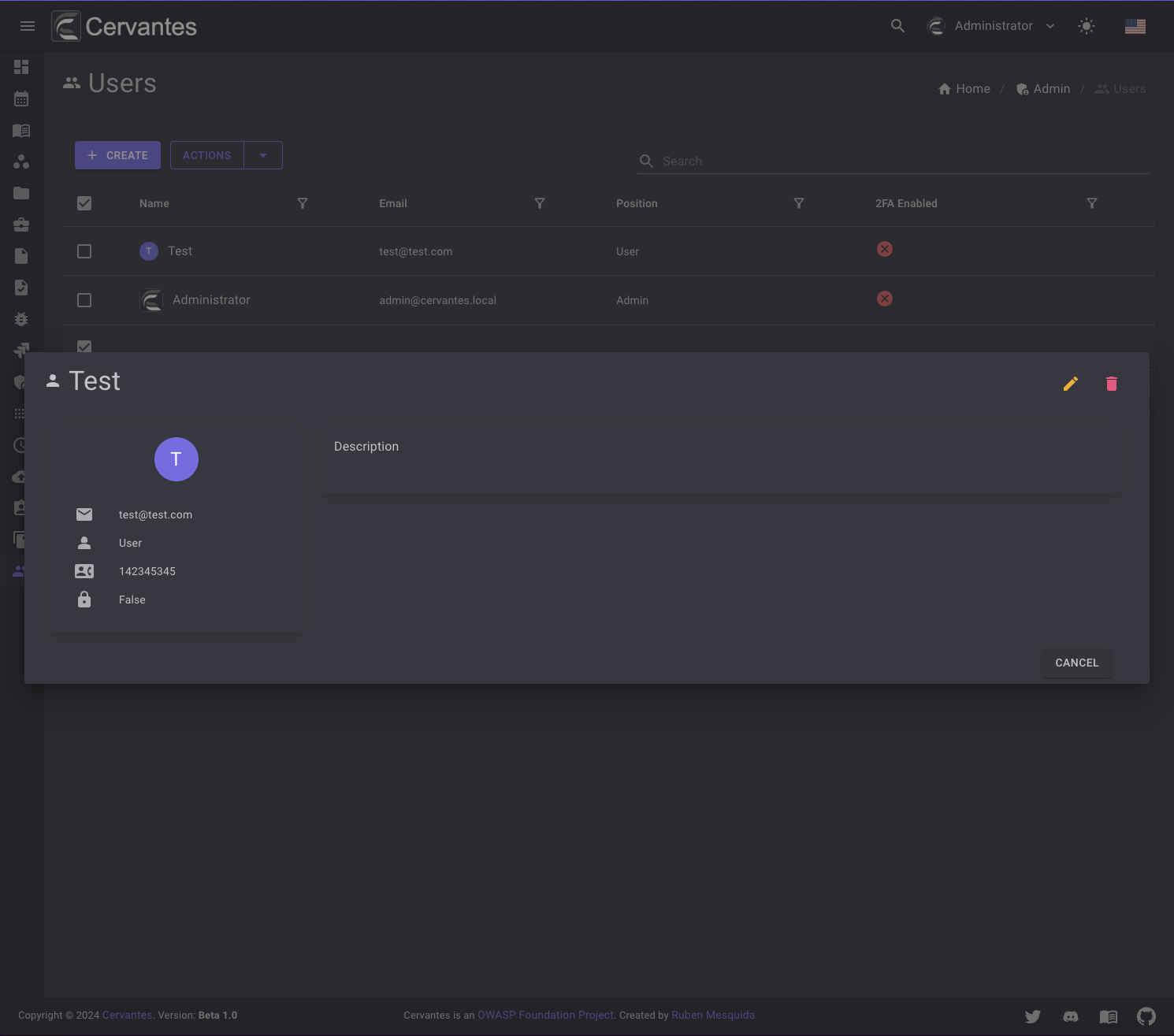Focus the users Search input field
Screen dimensions: 1174x1036
click(905, 161)
